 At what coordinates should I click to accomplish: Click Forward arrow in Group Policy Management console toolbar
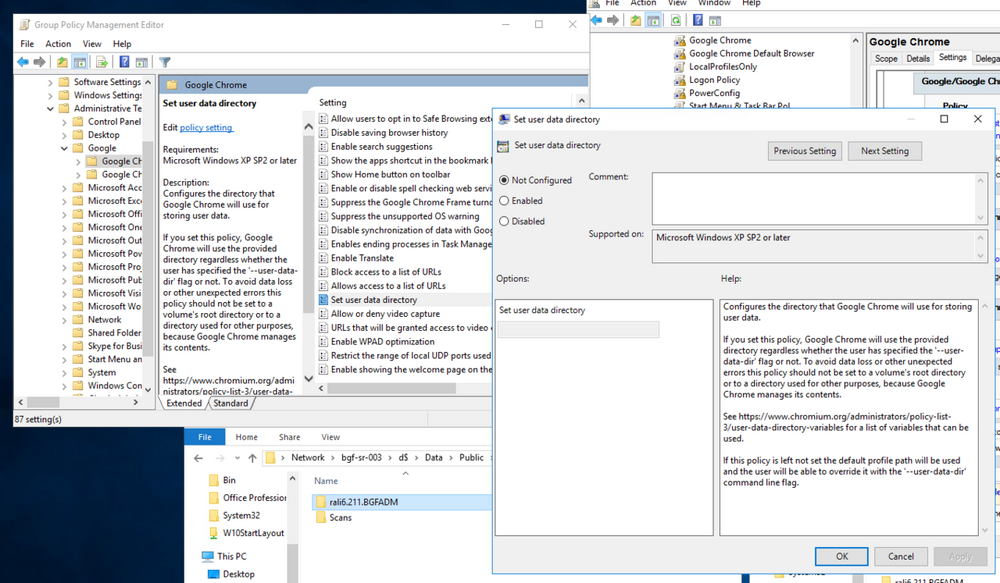click(x=613, y=20)
